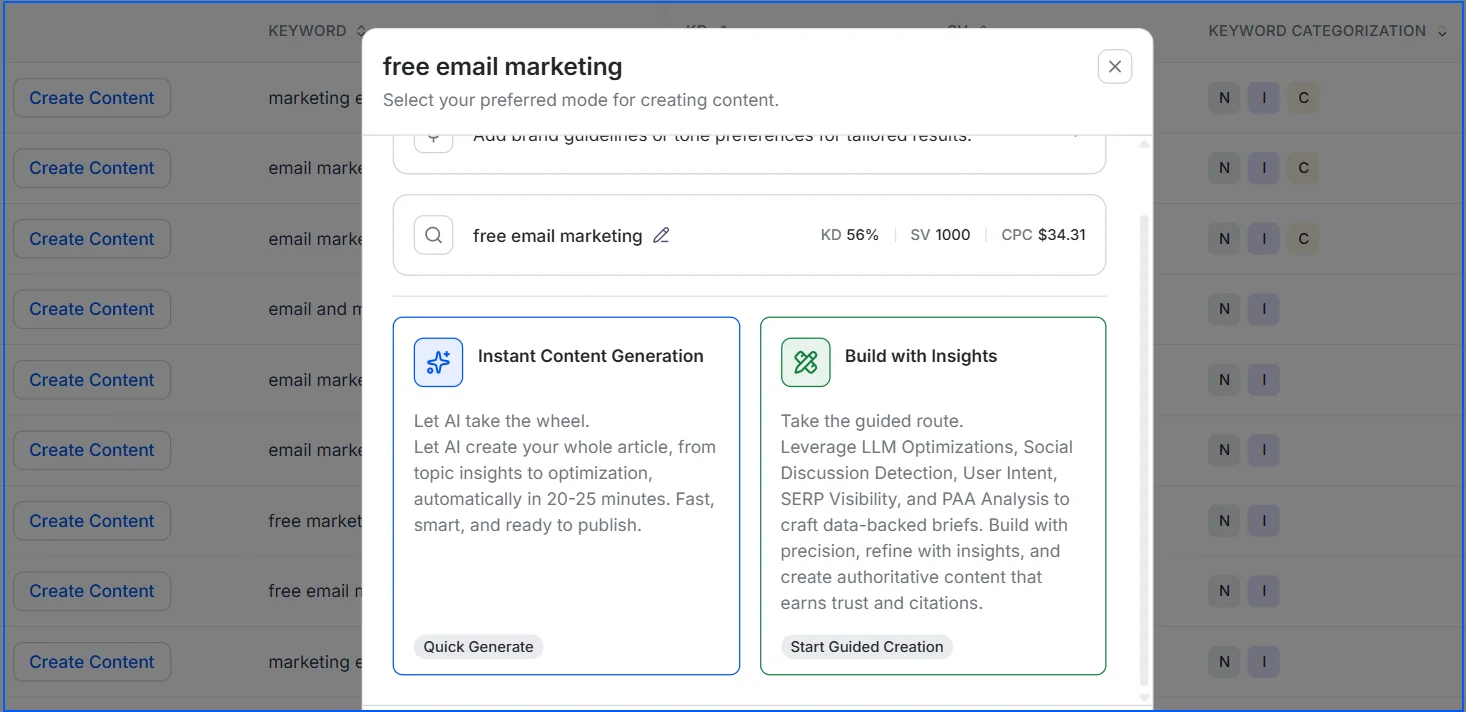Click the N badge in 'email and m' row
Image resolution: width=1466 pixels, height=712 pixels.
[x=1224, y=309]
